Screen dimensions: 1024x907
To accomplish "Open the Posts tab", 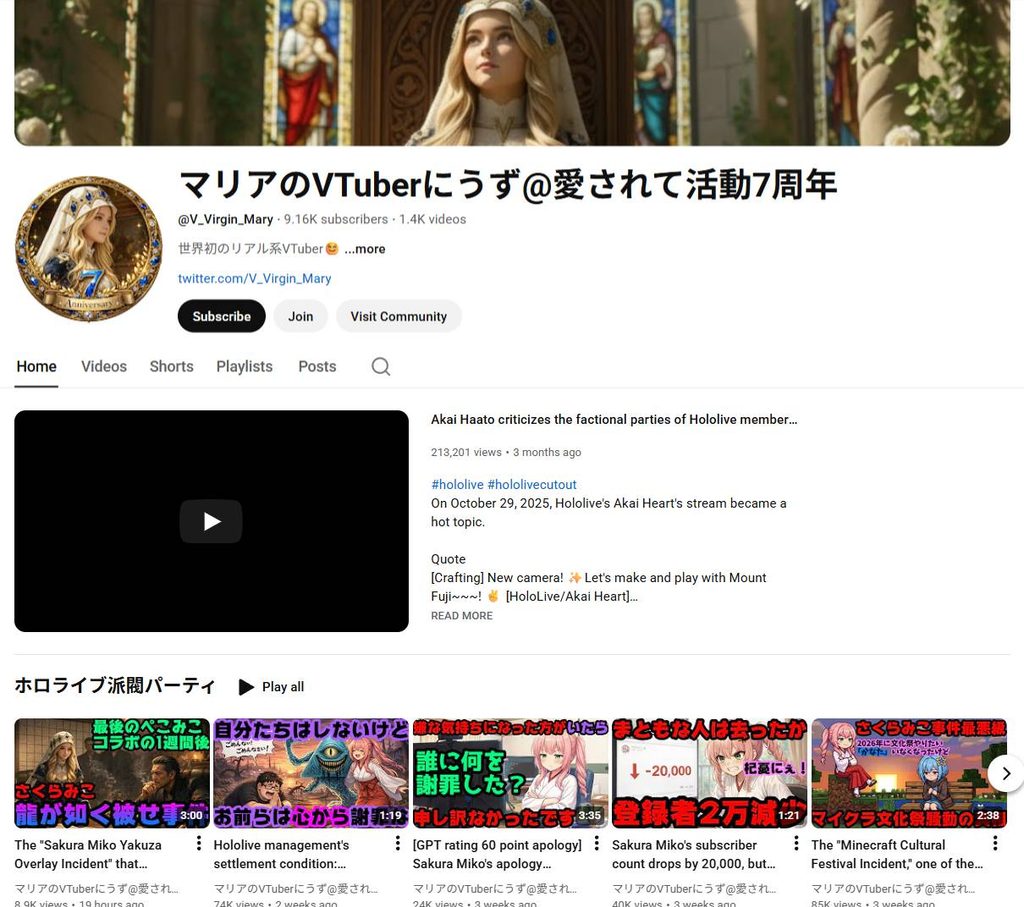I will [317, 366].
